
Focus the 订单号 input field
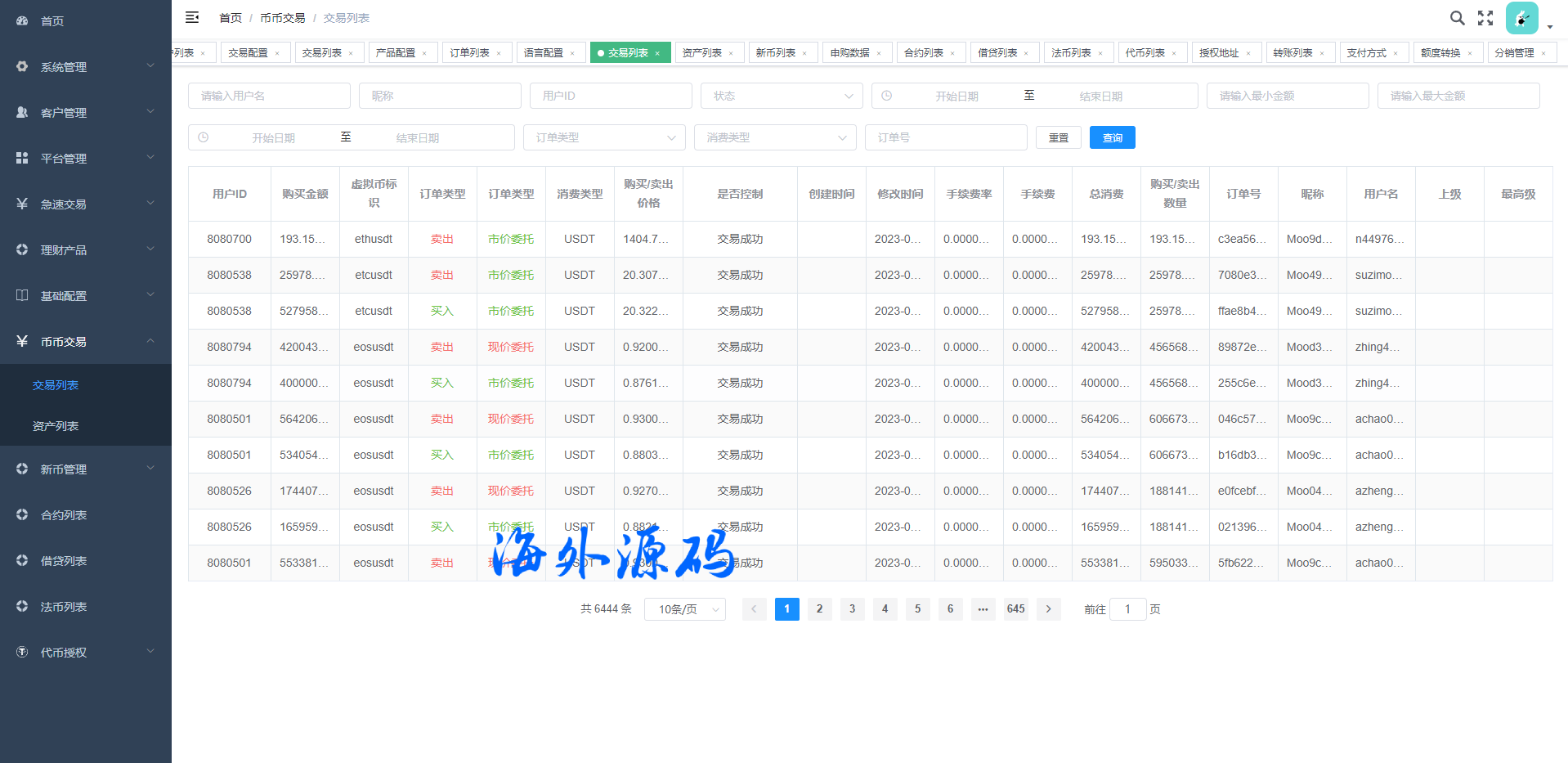point(945,137)
